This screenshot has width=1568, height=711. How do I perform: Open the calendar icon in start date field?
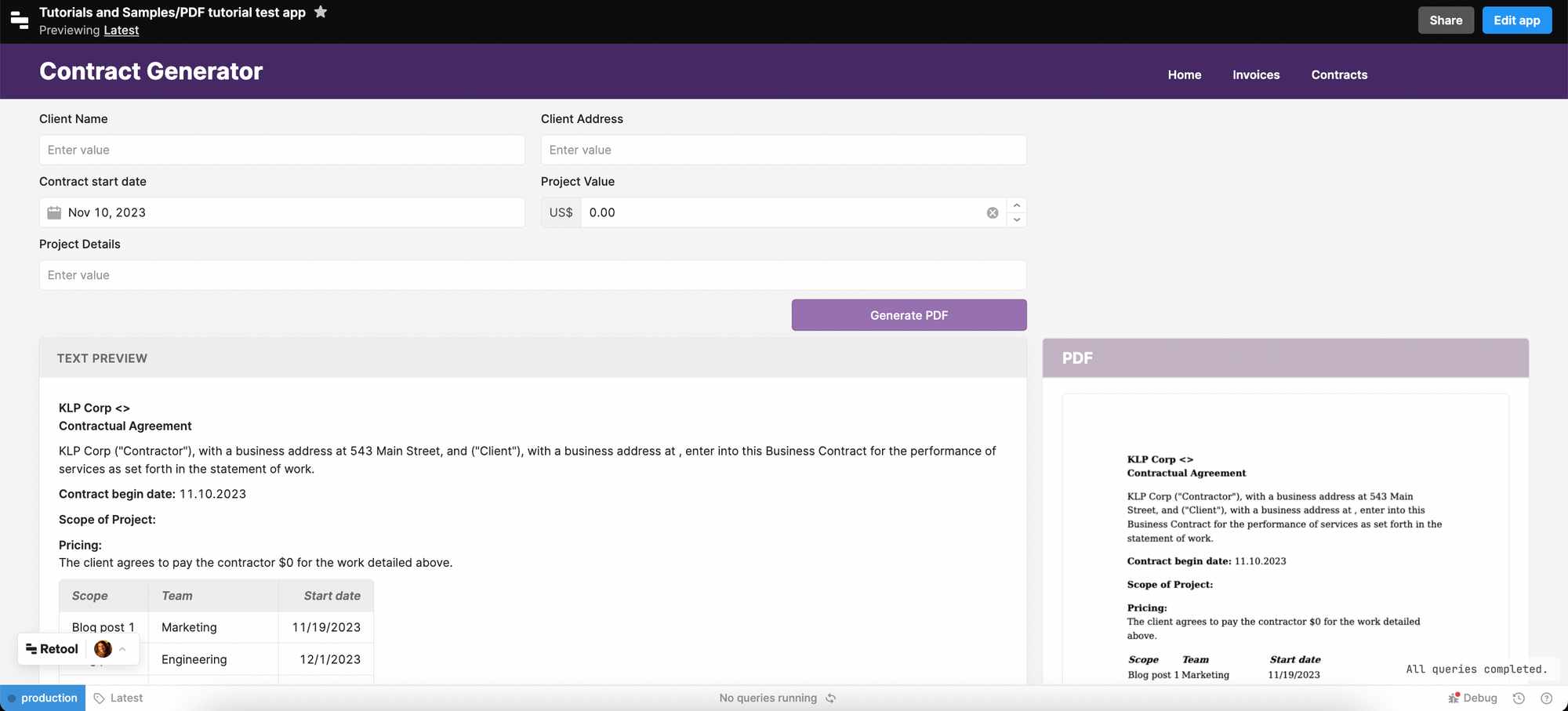(x=54, y=212)
